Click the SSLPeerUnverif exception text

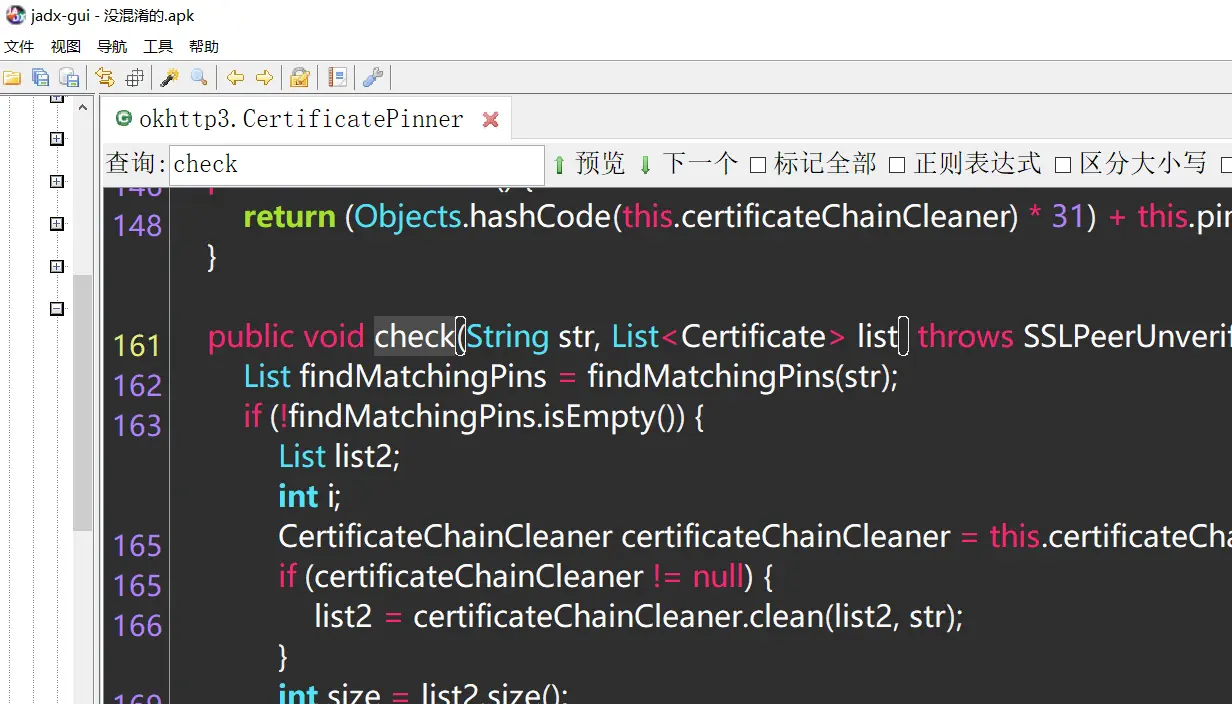click(1127, 337)
